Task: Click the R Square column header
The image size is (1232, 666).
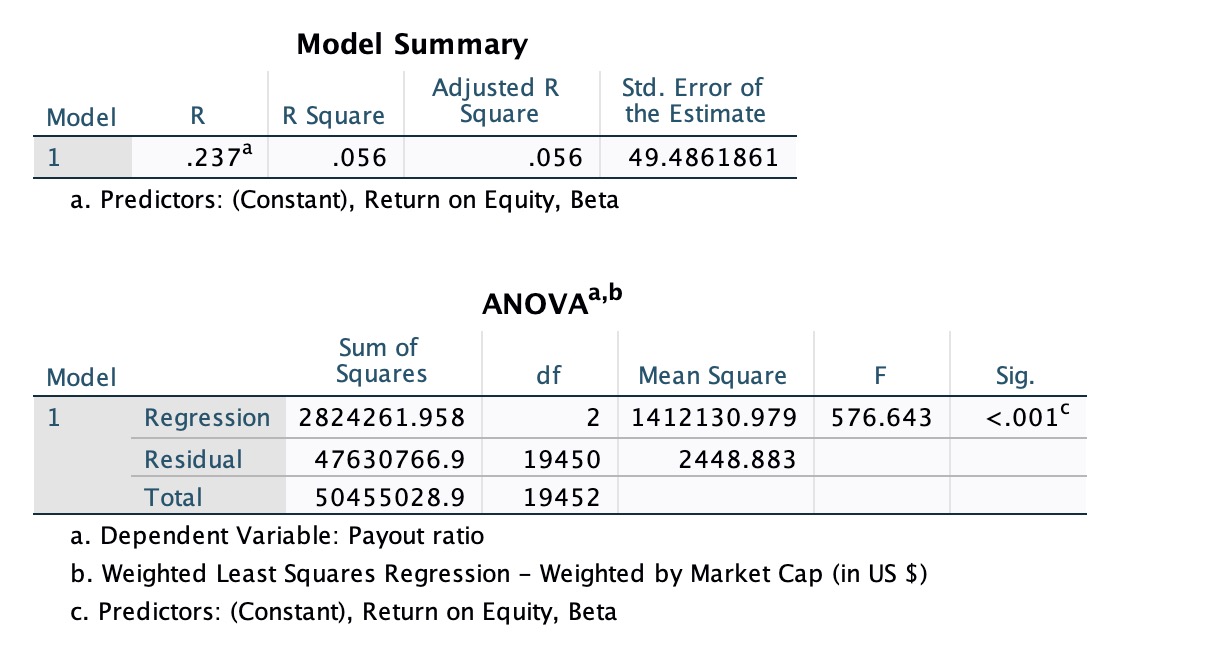Action: pyautogui.click(x=333, y=116)
